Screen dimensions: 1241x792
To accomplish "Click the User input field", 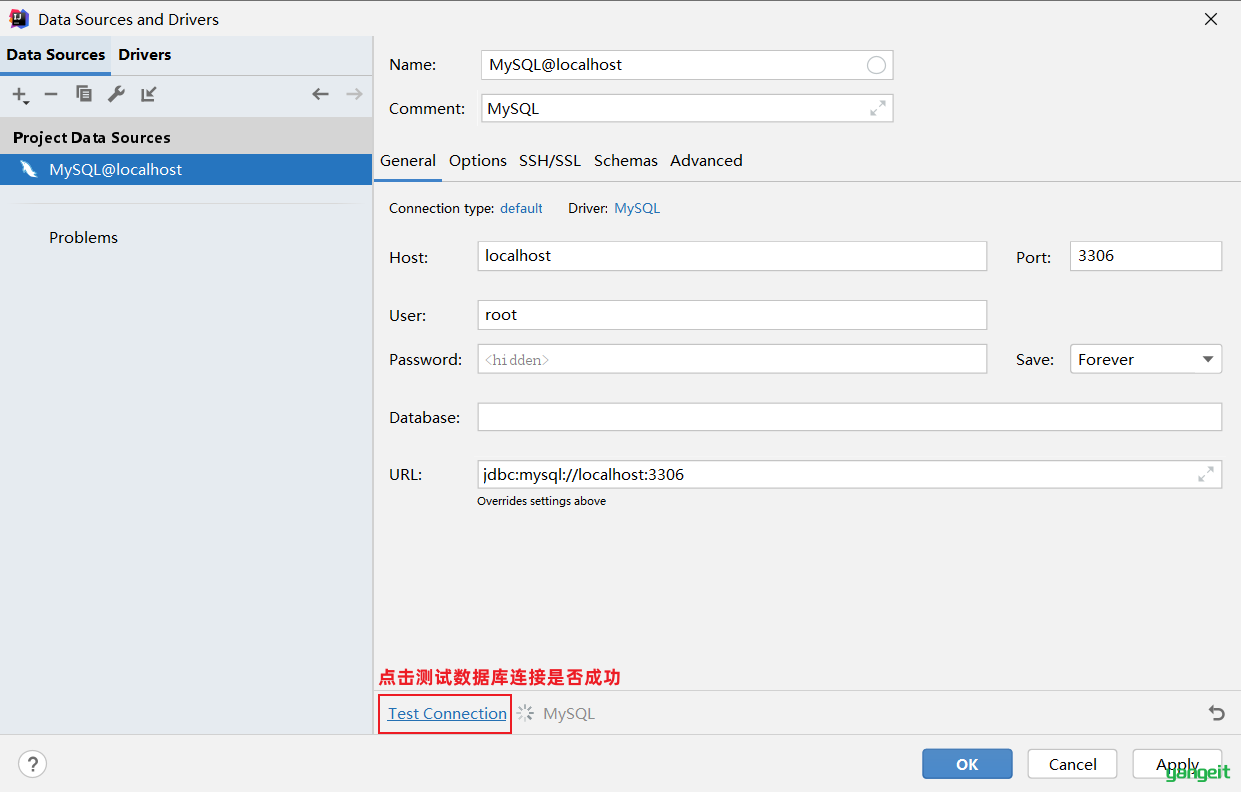I will pyautogui.click(x=732, y=315).
